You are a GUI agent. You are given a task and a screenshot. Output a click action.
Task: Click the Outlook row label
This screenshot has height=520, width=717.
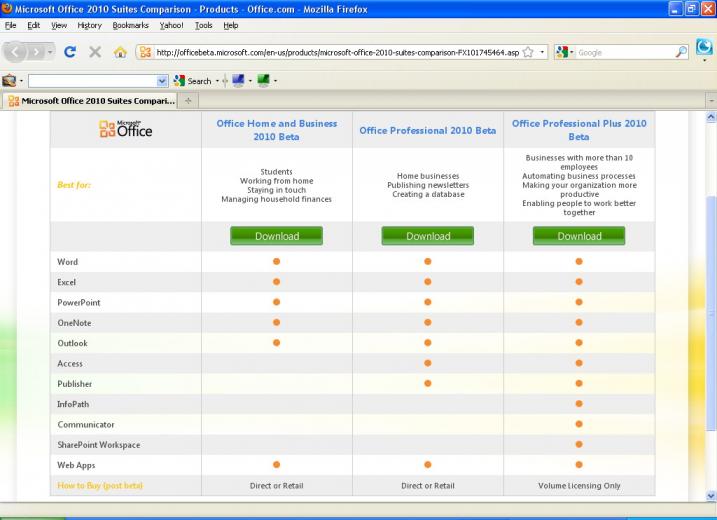pyautogui.click(x=72, y=343)
